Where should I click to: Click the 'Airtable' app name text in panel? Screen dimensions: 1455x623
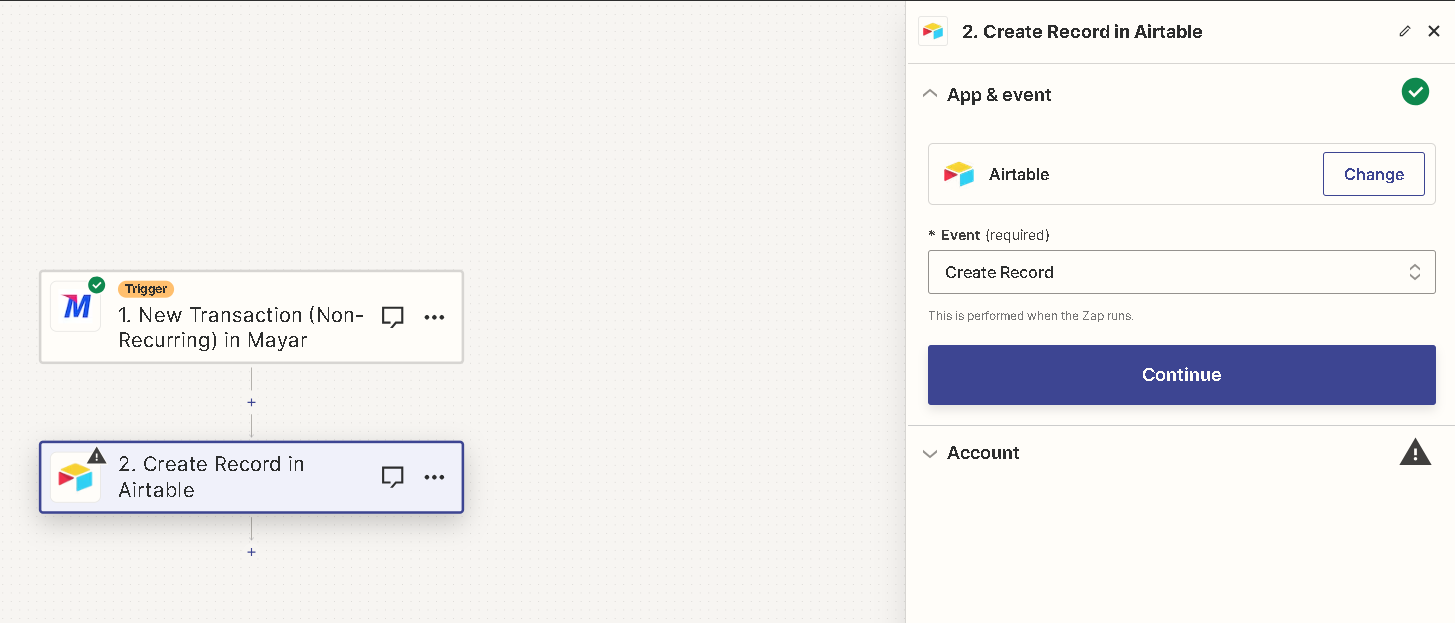point(1019,174)
